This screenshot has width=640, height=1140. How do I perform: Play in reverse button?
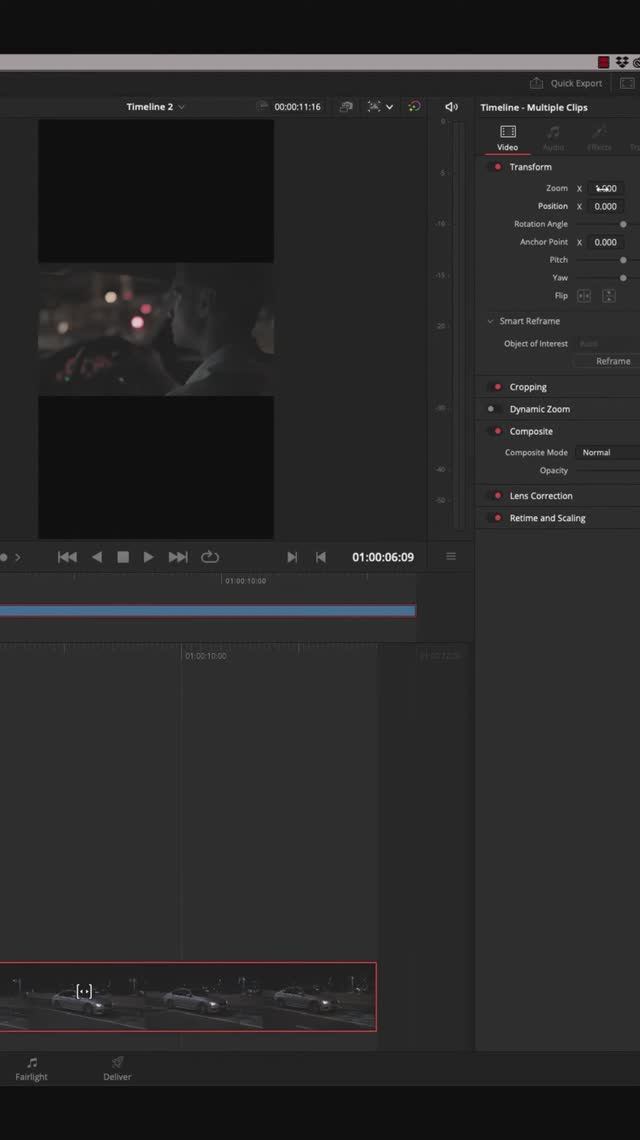point(97,557)
